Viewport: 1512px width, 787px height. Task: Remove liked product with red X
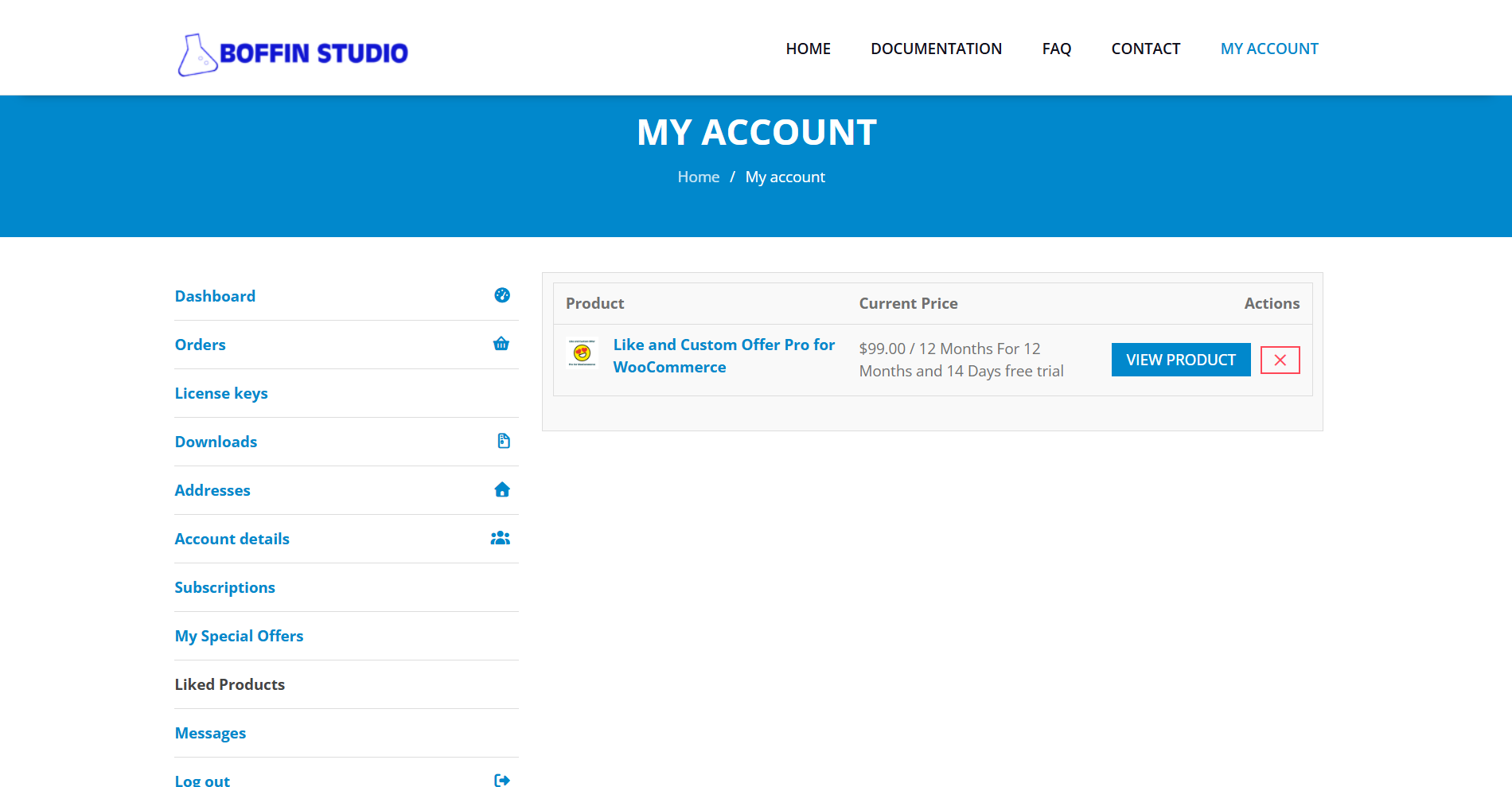pos(1280,360)
